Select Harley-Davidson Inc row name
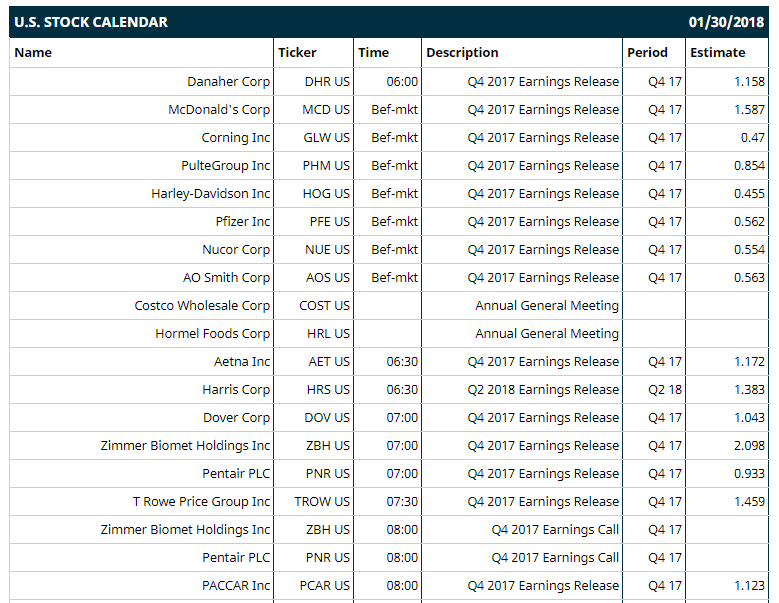Screen dimensions: 779x603 pyautogui.click(x=211, y=194)
